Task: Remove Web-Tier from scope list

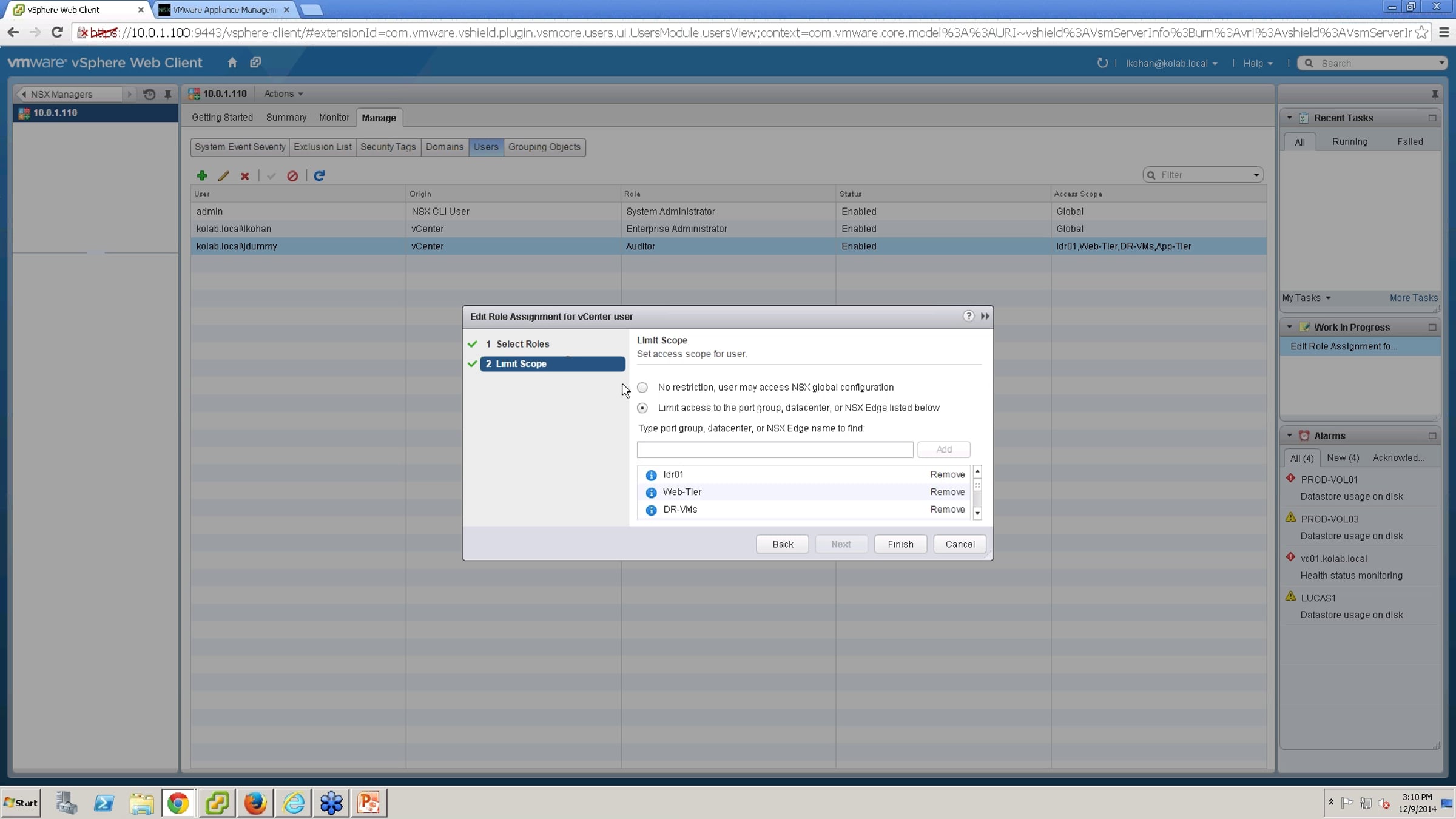Action: (x=947, y=492)
